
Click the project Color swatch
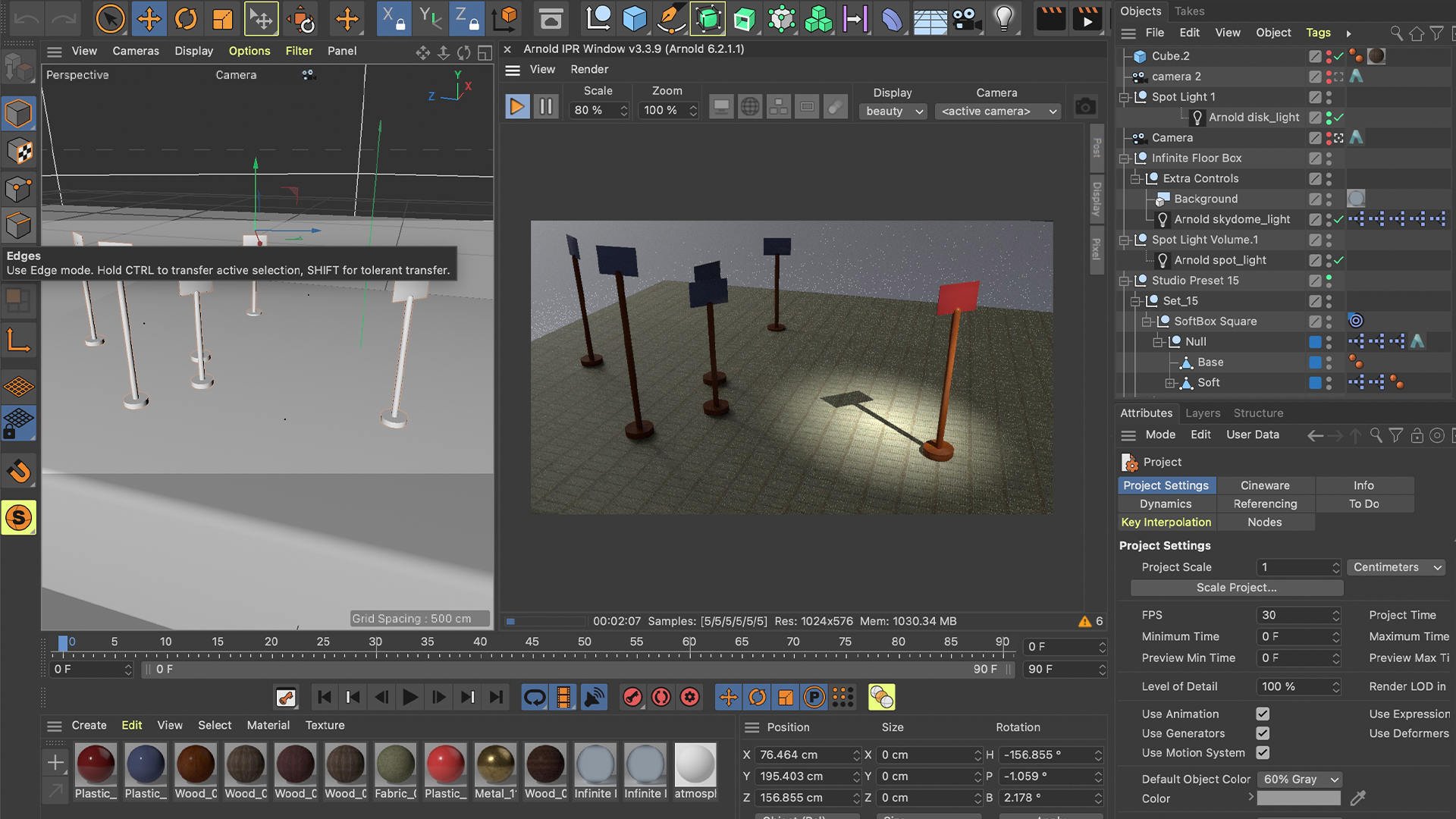pyautogui.click(x=1298, y=799)
